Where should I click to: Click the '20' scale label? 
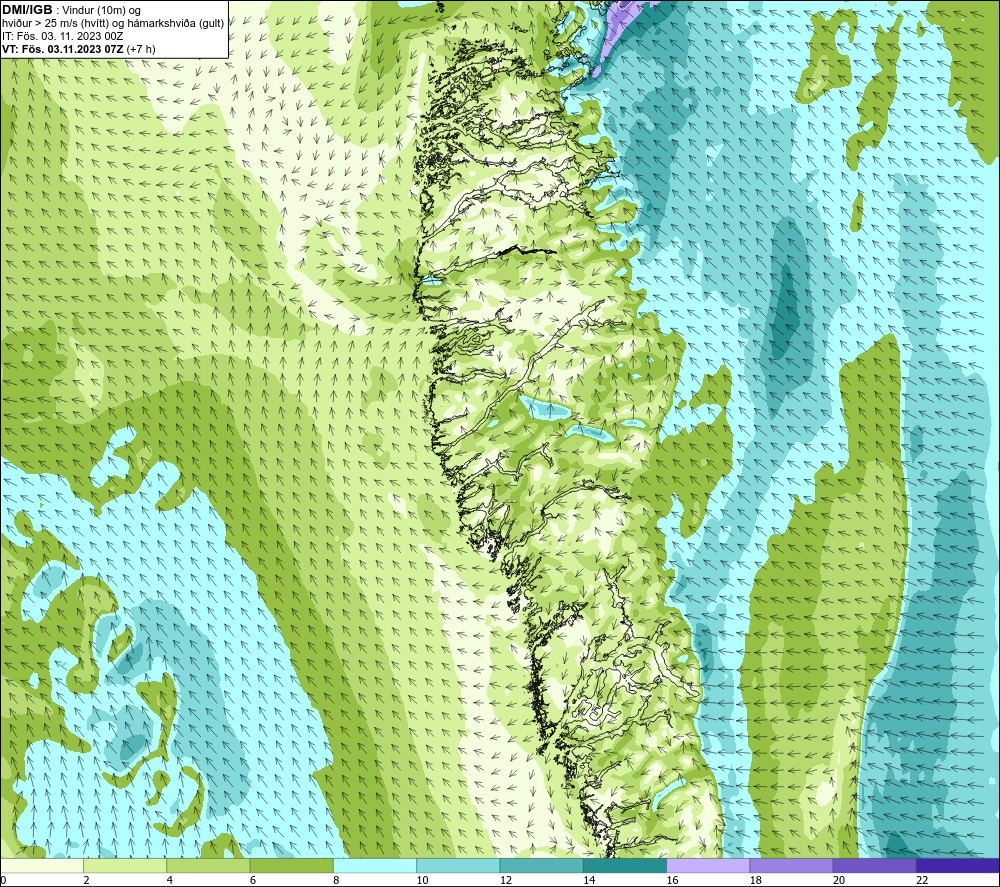click(x=839, y=881)
